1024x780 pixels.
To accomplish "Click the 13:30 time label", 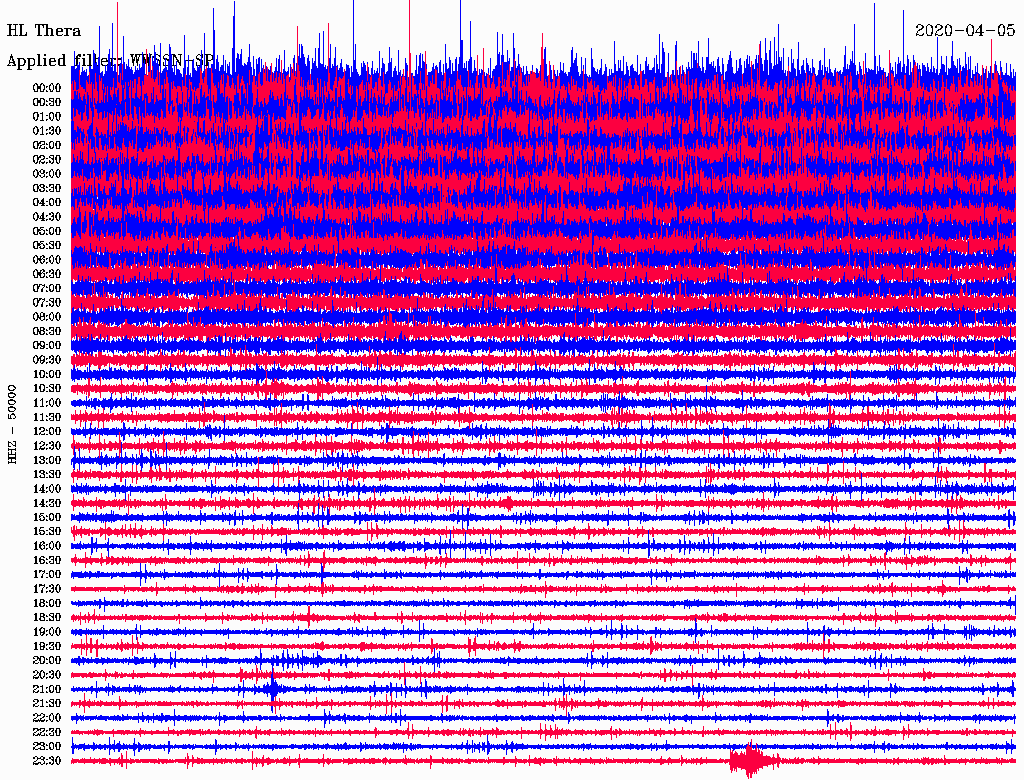I will tap(47, 474).
